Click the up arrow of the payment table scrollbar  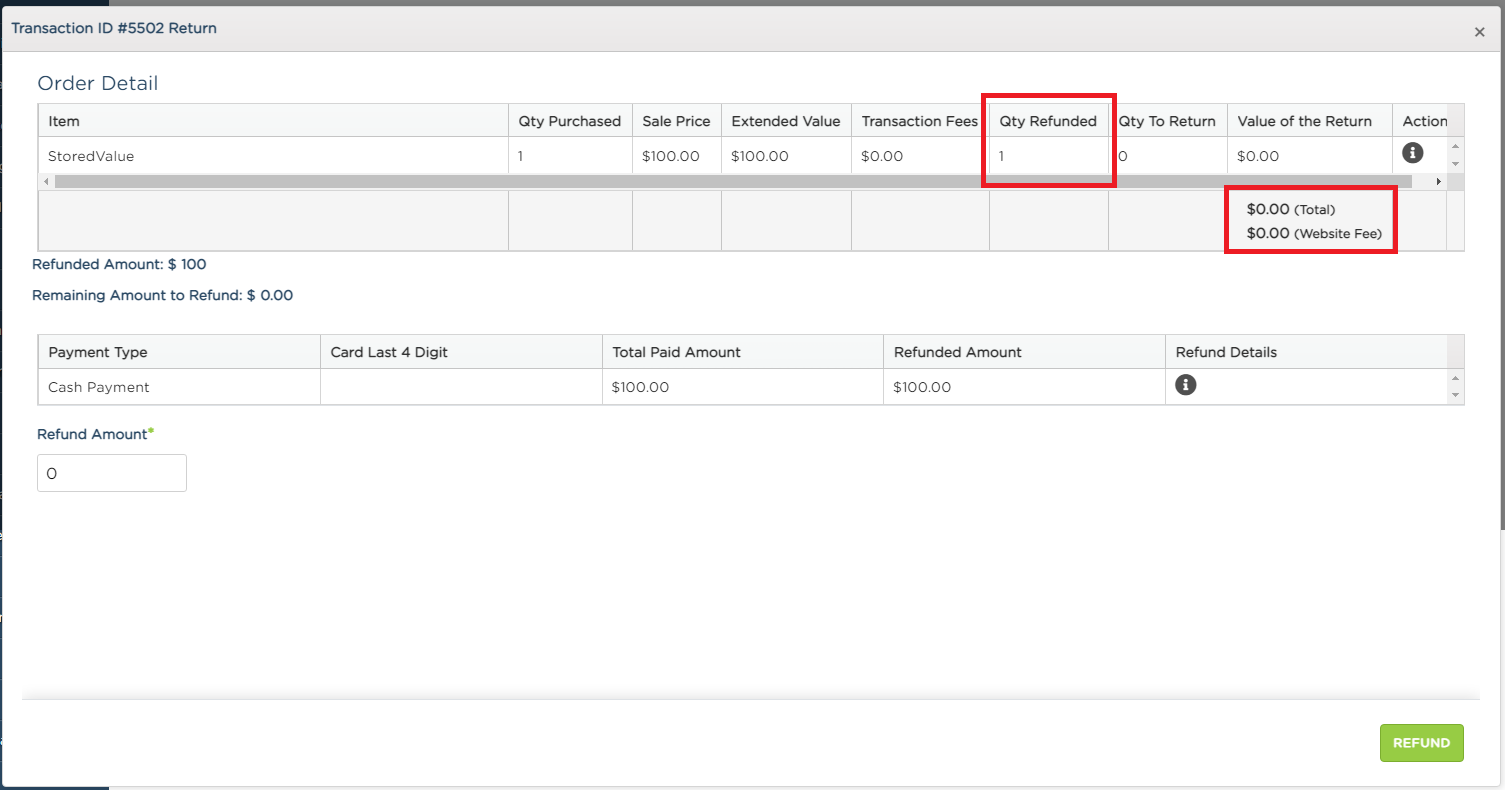coord(1455,379)
